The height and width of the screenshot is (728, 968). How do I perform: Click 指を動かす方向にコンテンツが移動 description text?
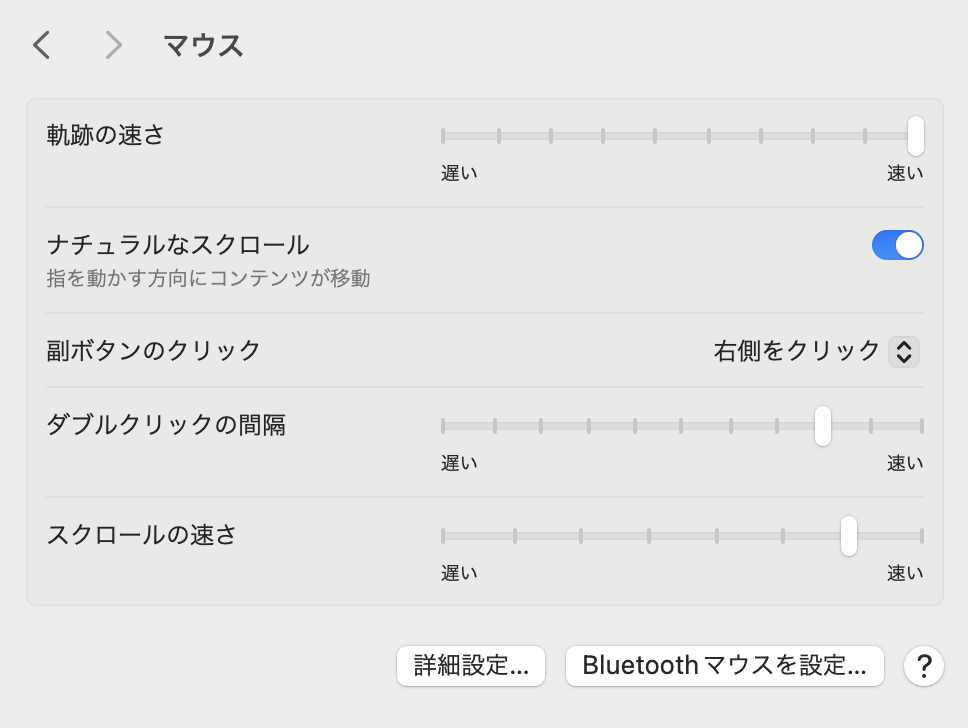coord(208,278)
